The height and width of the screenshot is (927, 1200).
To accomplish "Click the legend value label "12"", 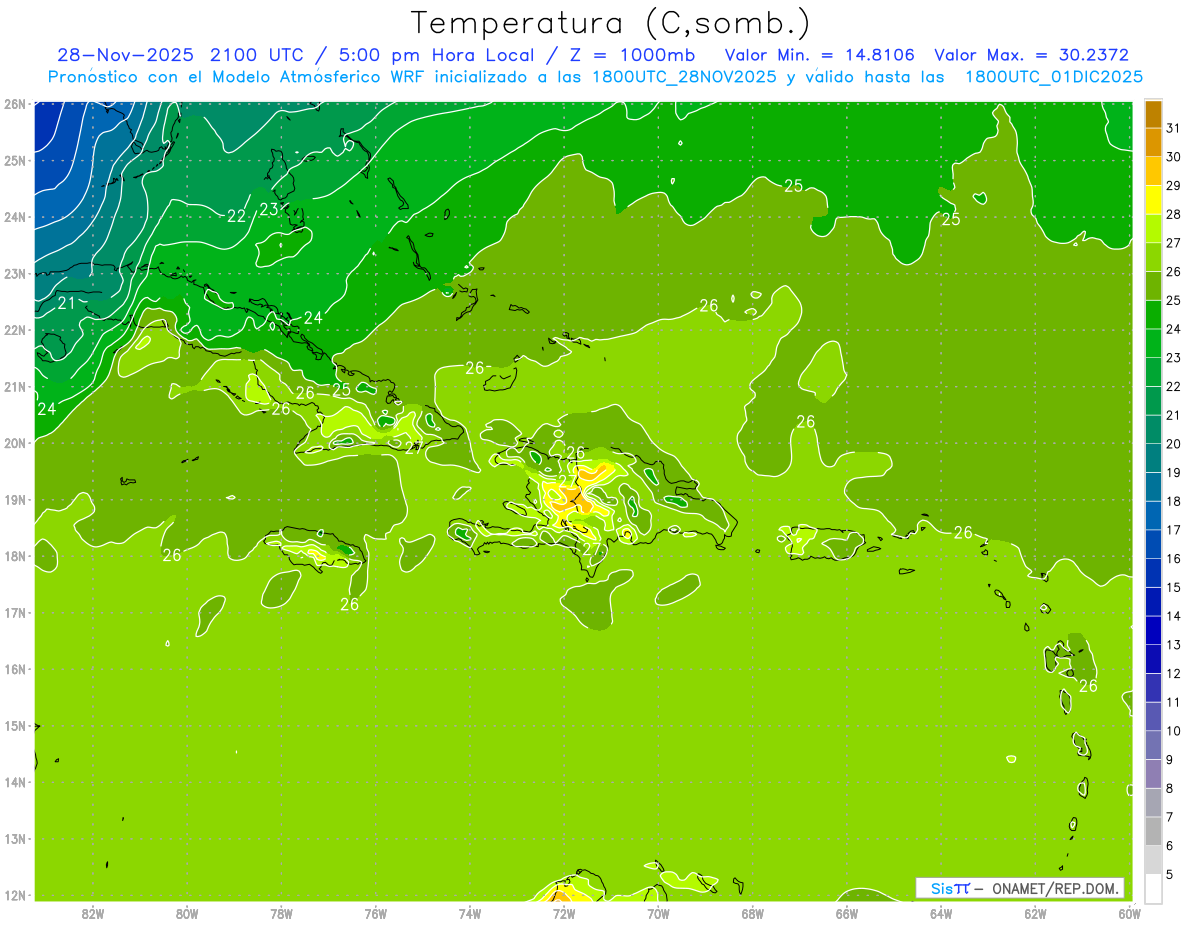I will tap(1173, 673).
